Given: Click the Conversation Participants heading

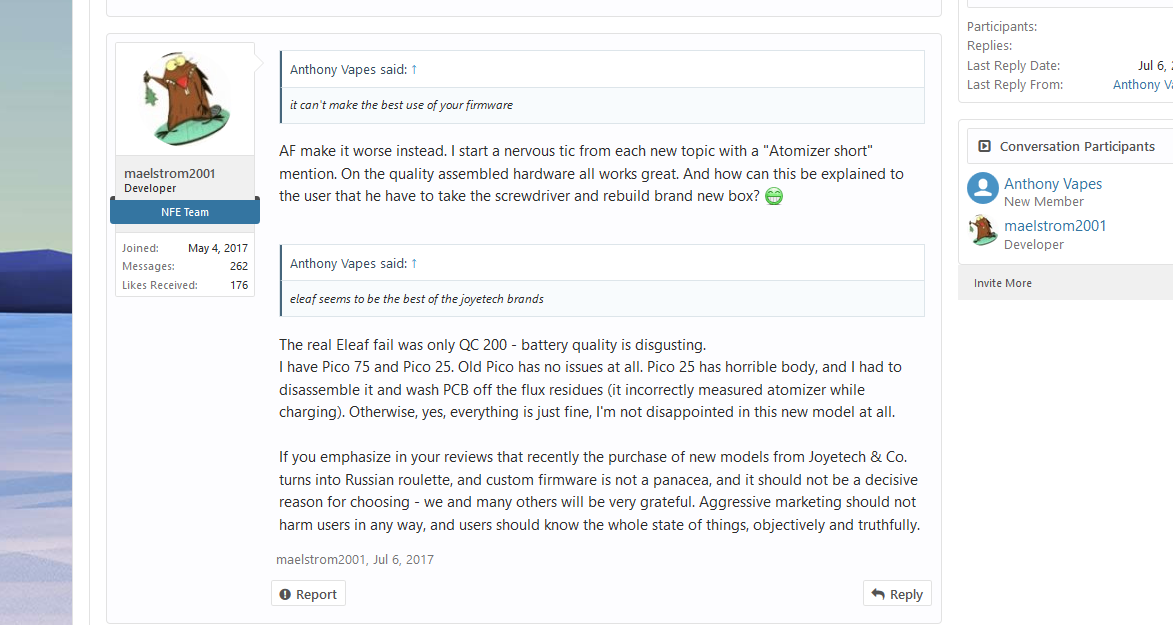Looking at the screenshot, I should (1077, 146).
